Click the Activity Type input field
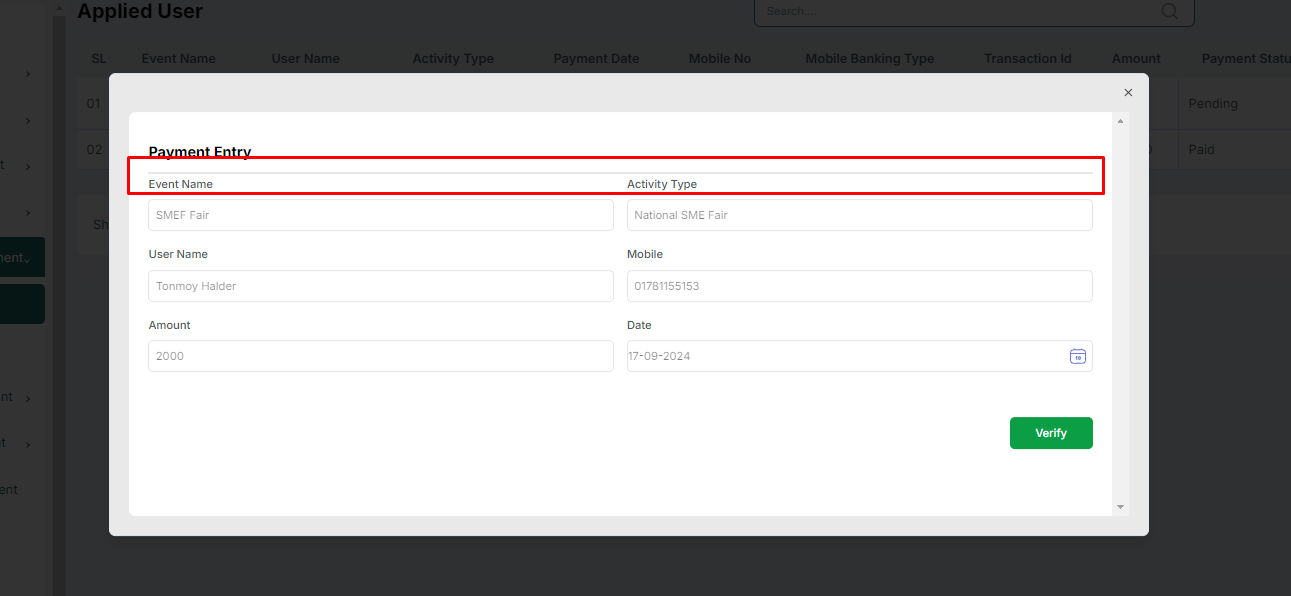This screenshot has width=1291, height=596. 860,215
